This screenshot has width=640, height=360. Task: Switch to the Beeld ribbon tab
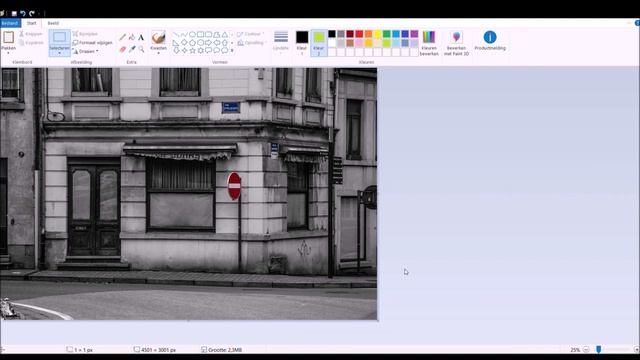click(53, 23)
